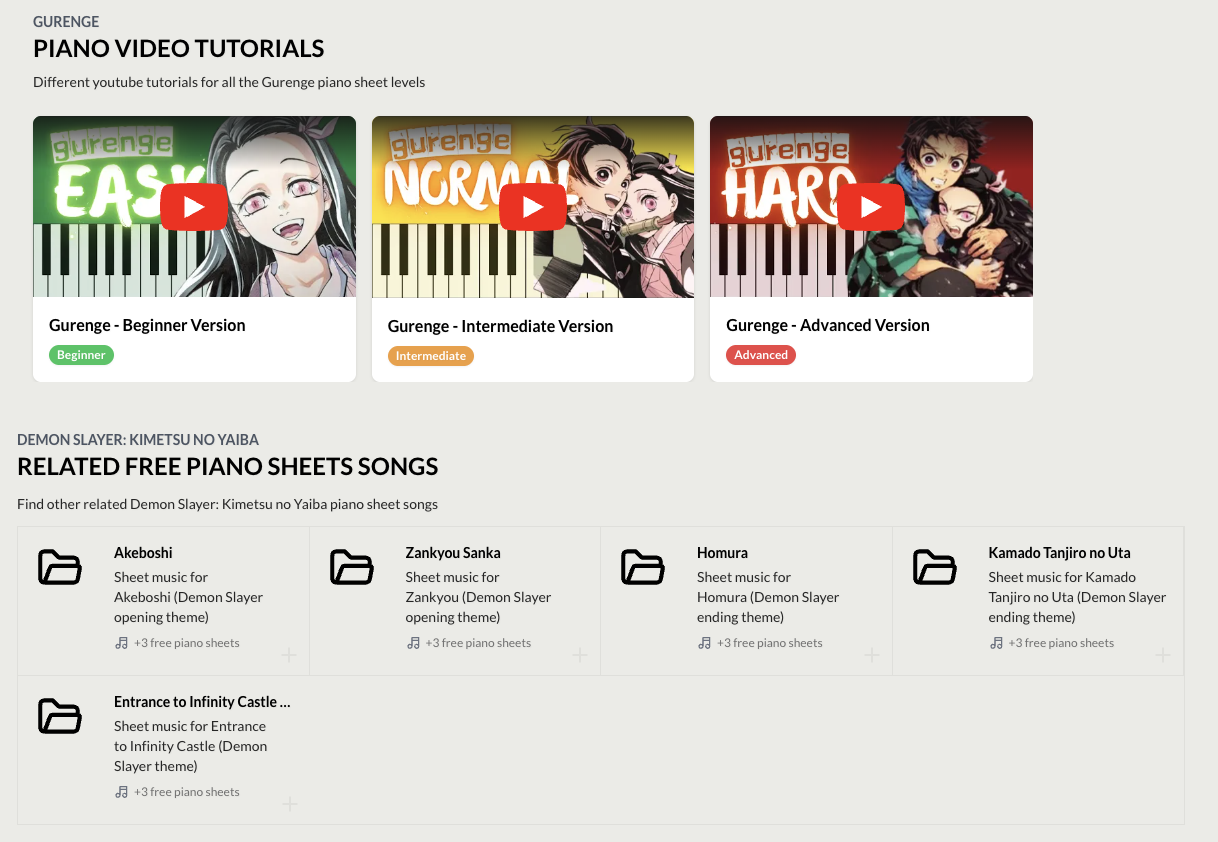Play the Gurenge Hard video tutorial
Viewport: 1218px width, 842px height.
(871, 207)
